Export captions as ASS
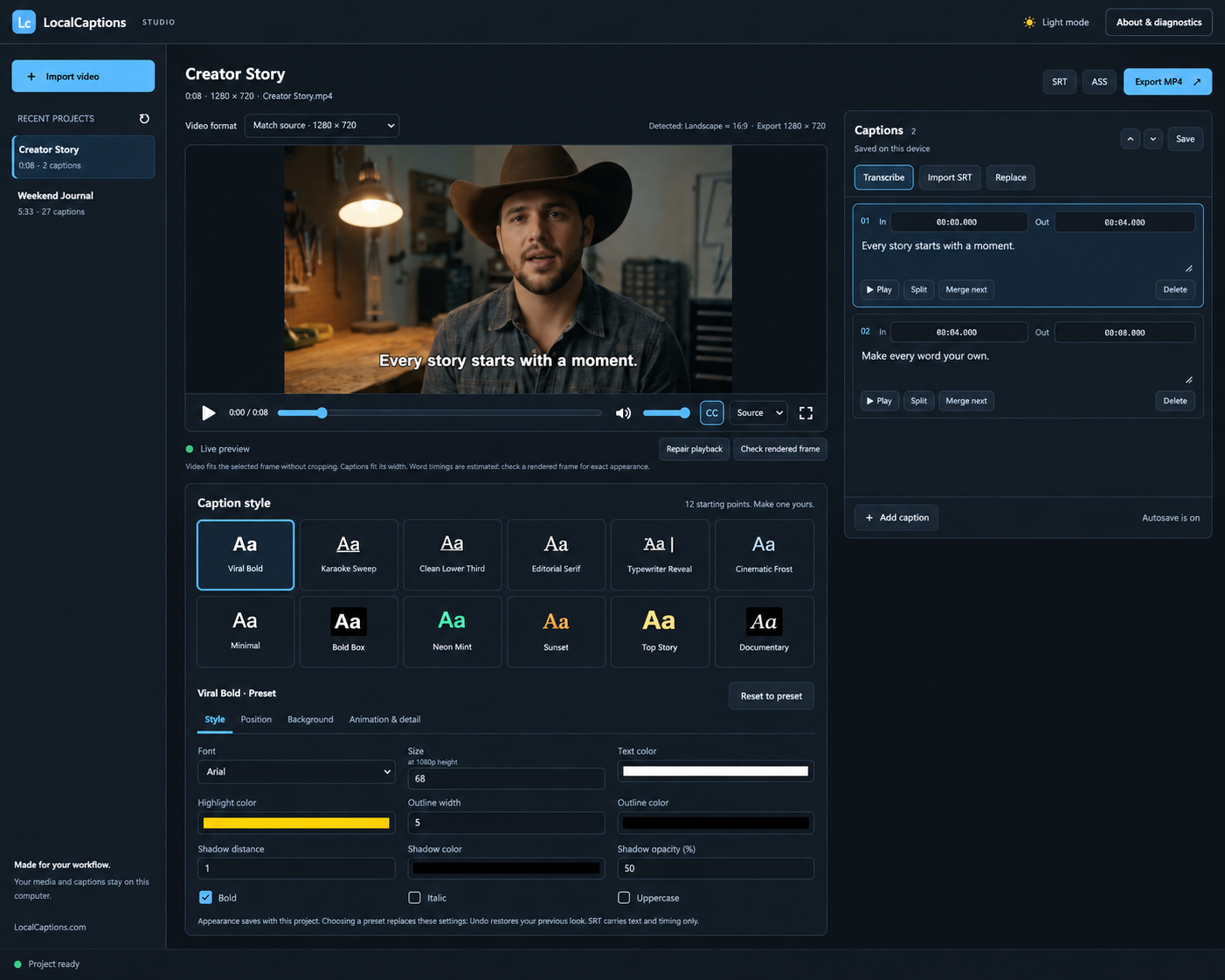Screen dimensions: 1225x980 pos(1099,81)
